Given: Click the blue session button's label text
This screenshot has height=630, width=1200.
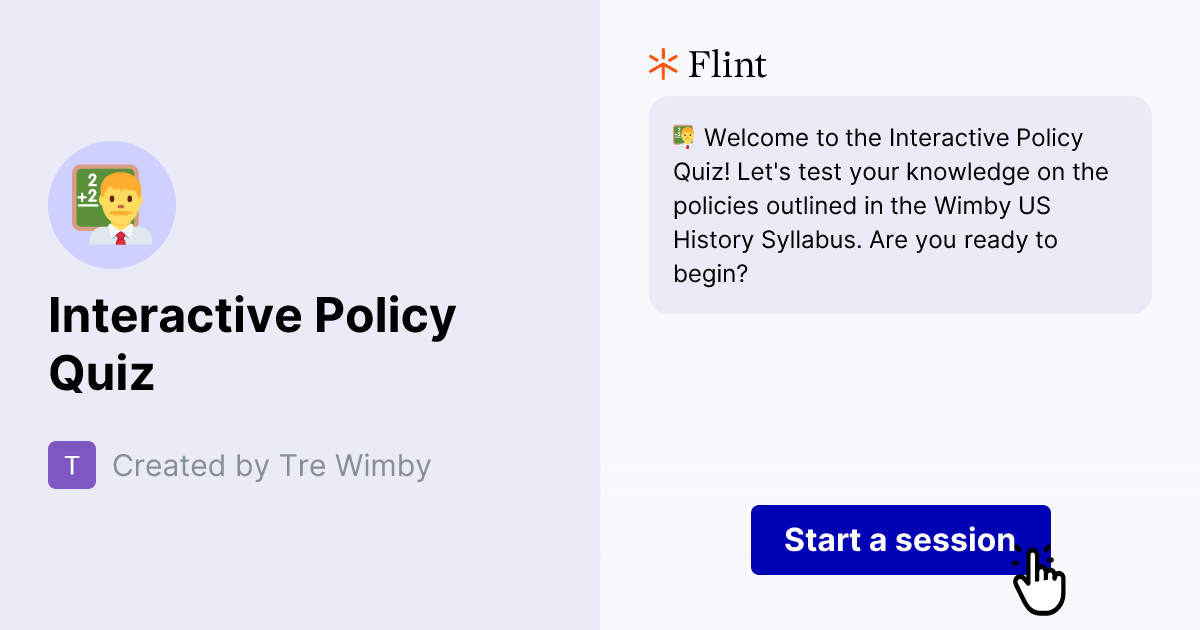Looking at the screenshot, I should [899, 540].
